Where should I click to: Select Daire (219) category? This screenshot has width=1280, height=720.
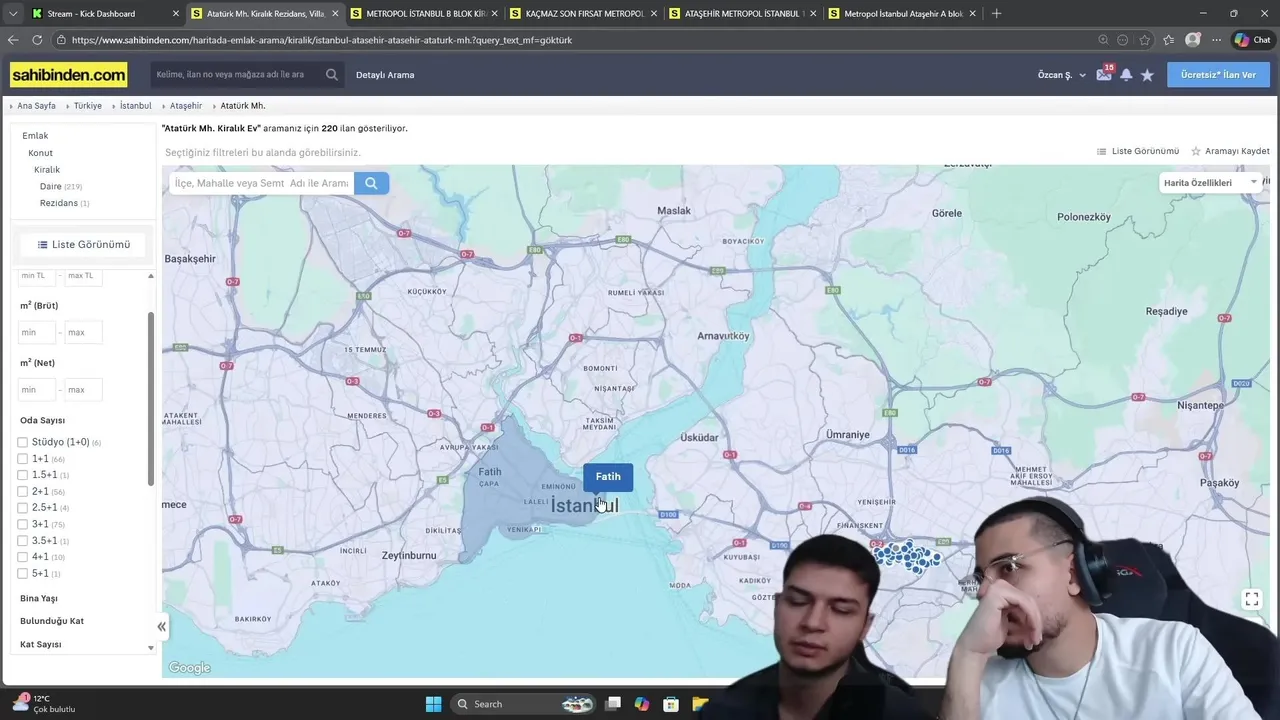tap(61, 187)
